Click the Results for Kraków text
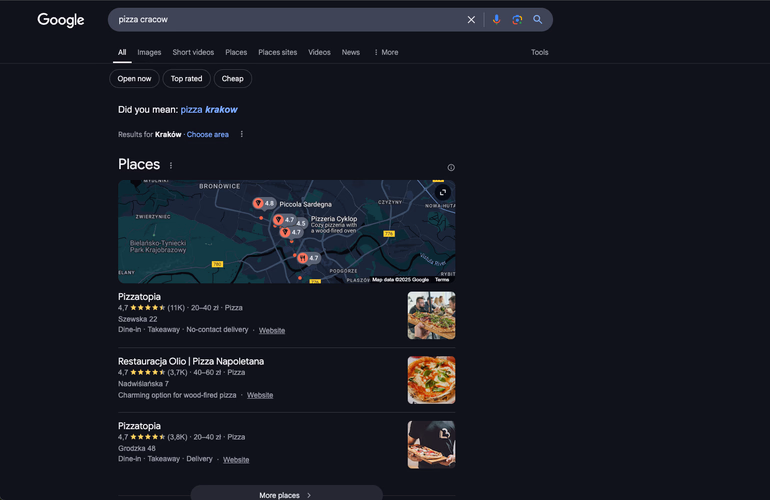770x500 pixels. pyautogui.click(x=150, y=135)
